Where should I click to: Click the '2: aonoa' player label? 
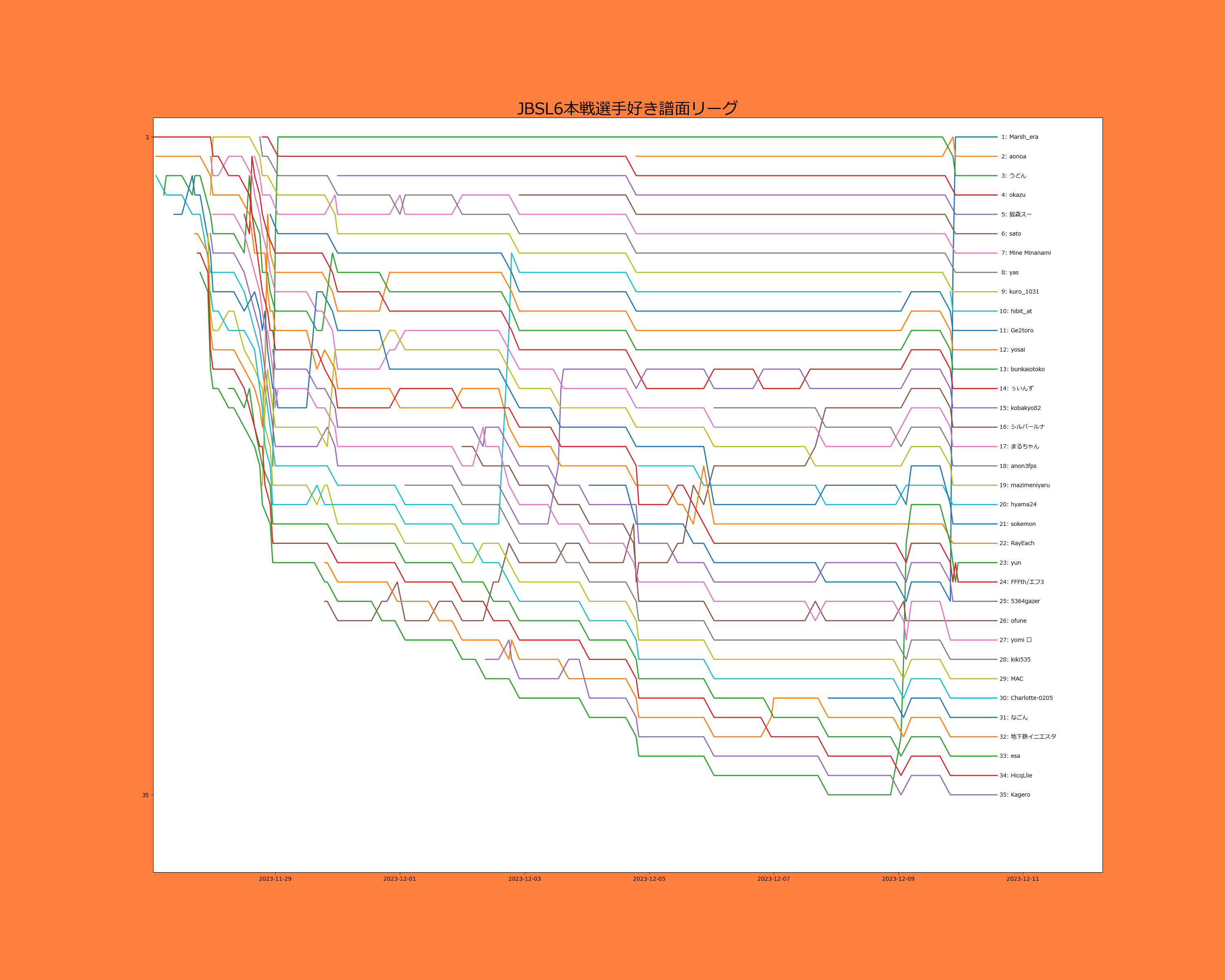[1013, 156]
